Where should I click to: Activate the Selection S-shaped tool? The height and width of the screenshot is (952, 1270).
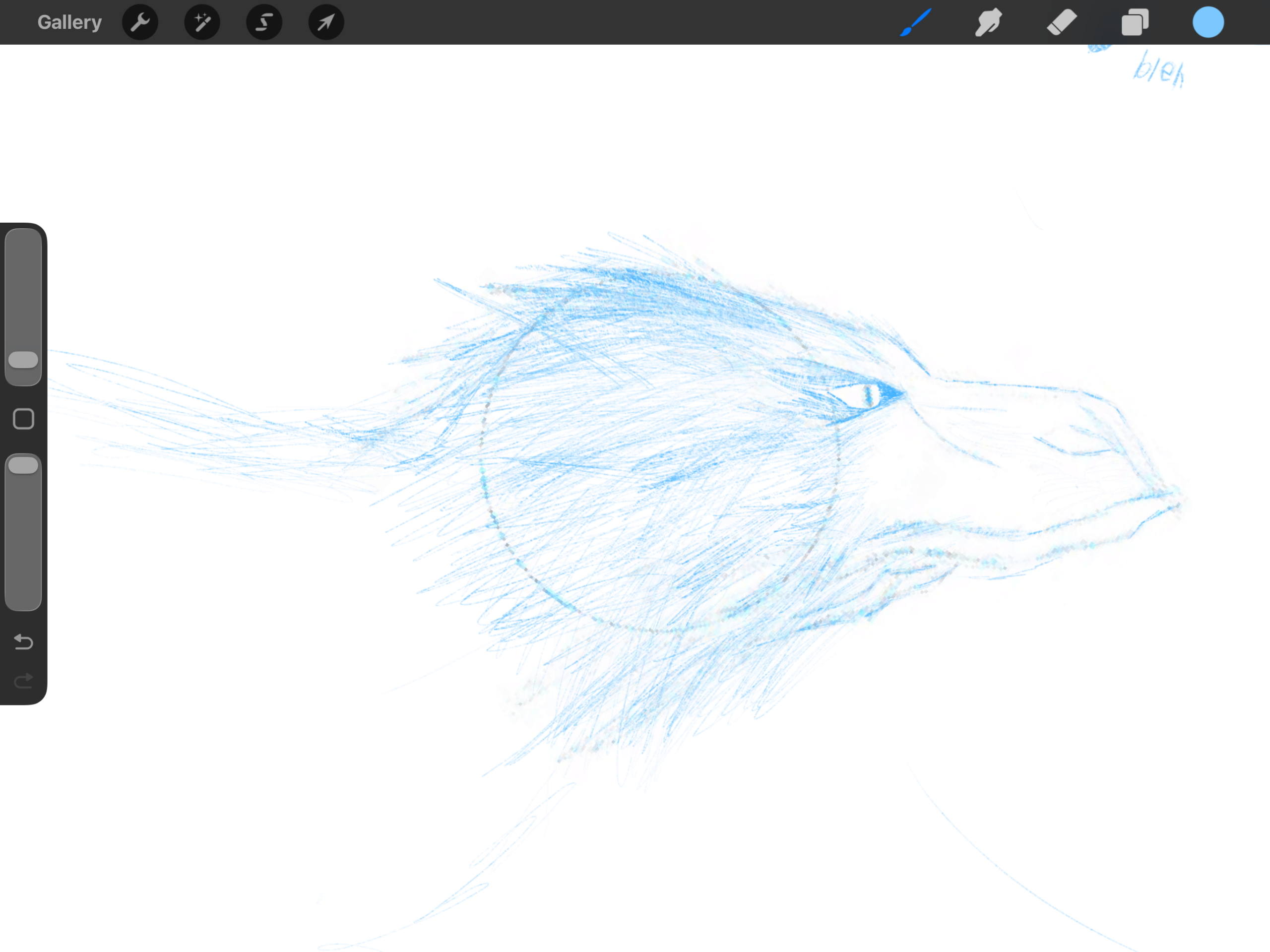tap(264, 22)
